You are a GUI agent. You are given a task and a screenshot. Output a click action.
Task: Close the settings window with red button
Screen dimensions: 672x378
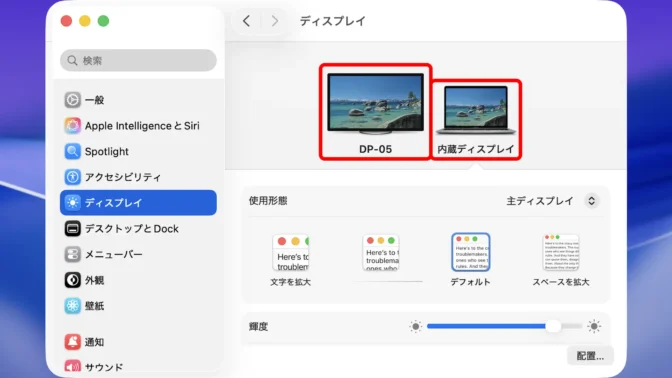(x=66, y=21)
